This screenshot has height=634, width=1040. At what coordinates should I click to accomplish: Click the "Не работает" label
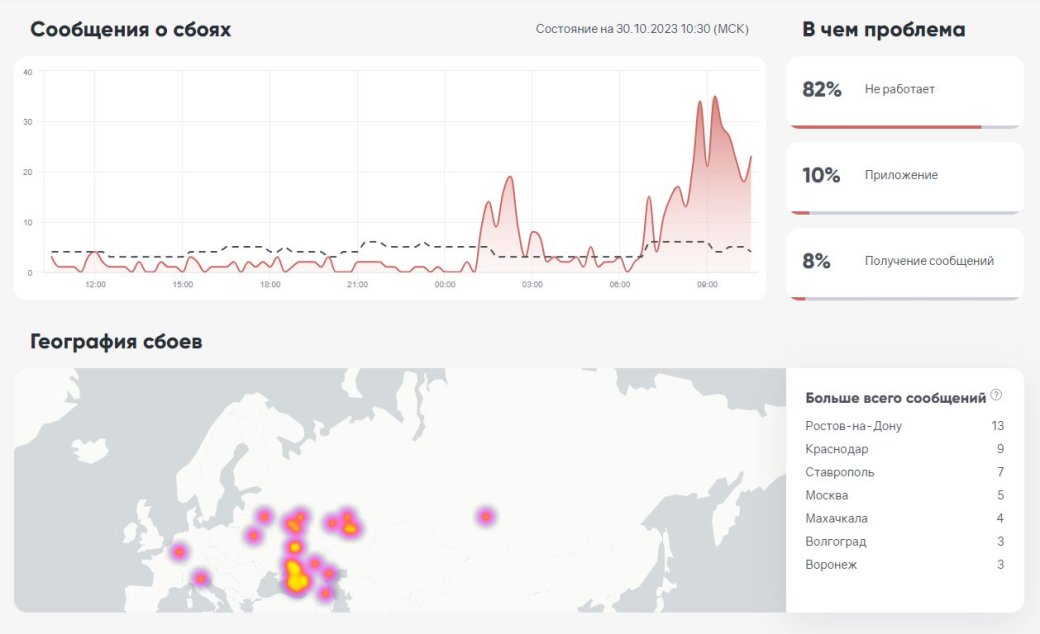point(899,90)
